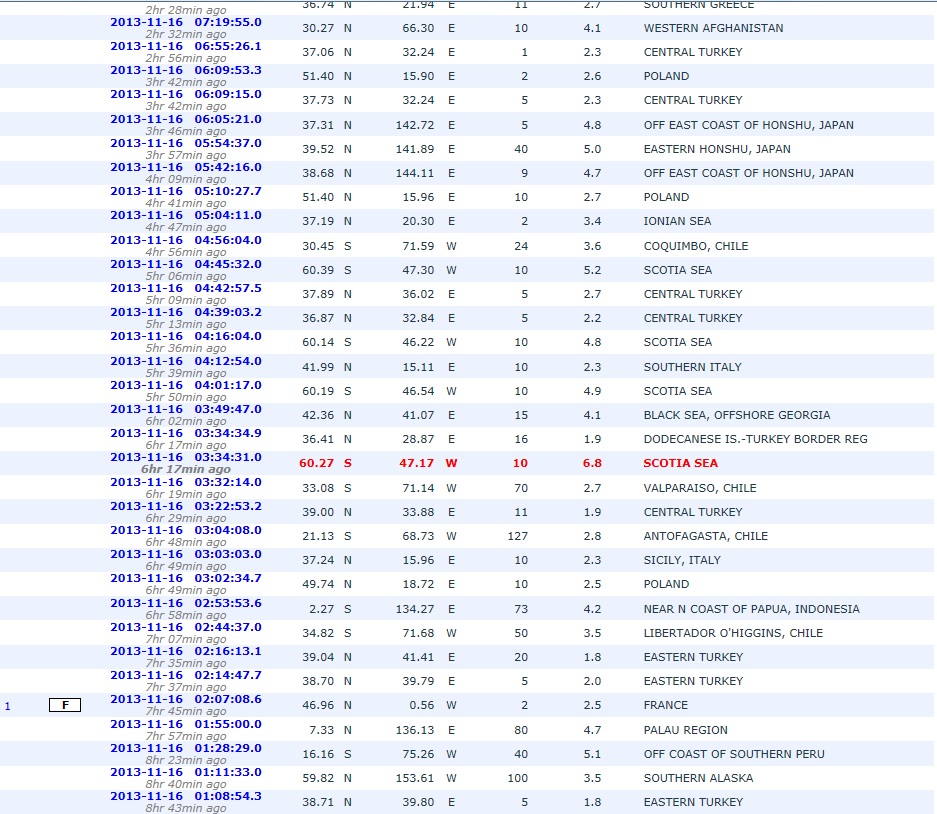Select the red SCOTIA SEA region text
Screen dimensions: 937x814
[681, 463]
